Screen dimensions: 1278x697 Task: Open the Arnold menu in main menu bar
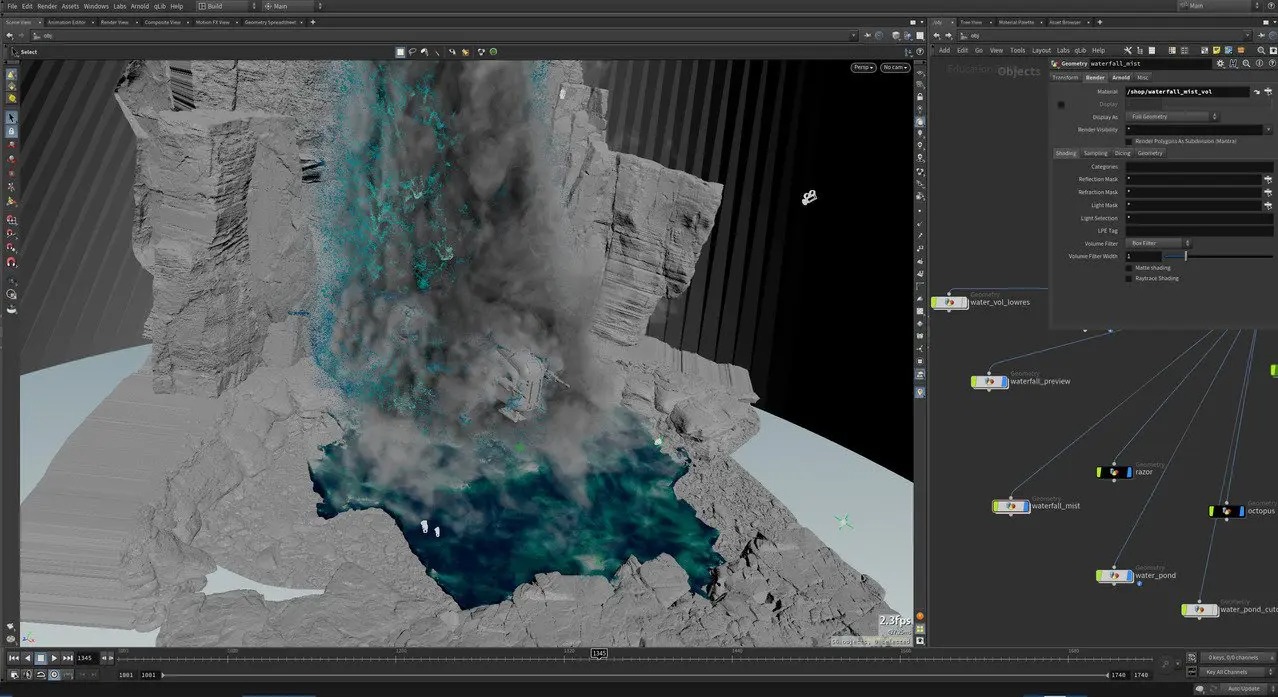pos(140,6)
